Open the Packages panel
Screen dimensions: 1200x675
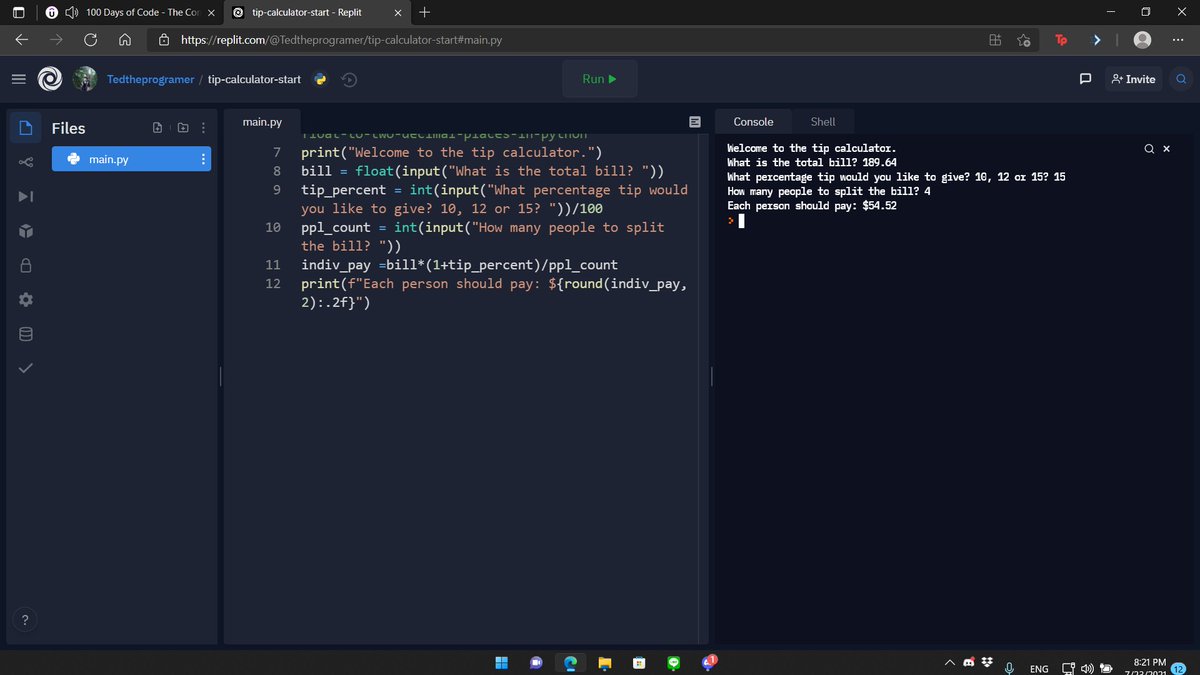(25, 231)
